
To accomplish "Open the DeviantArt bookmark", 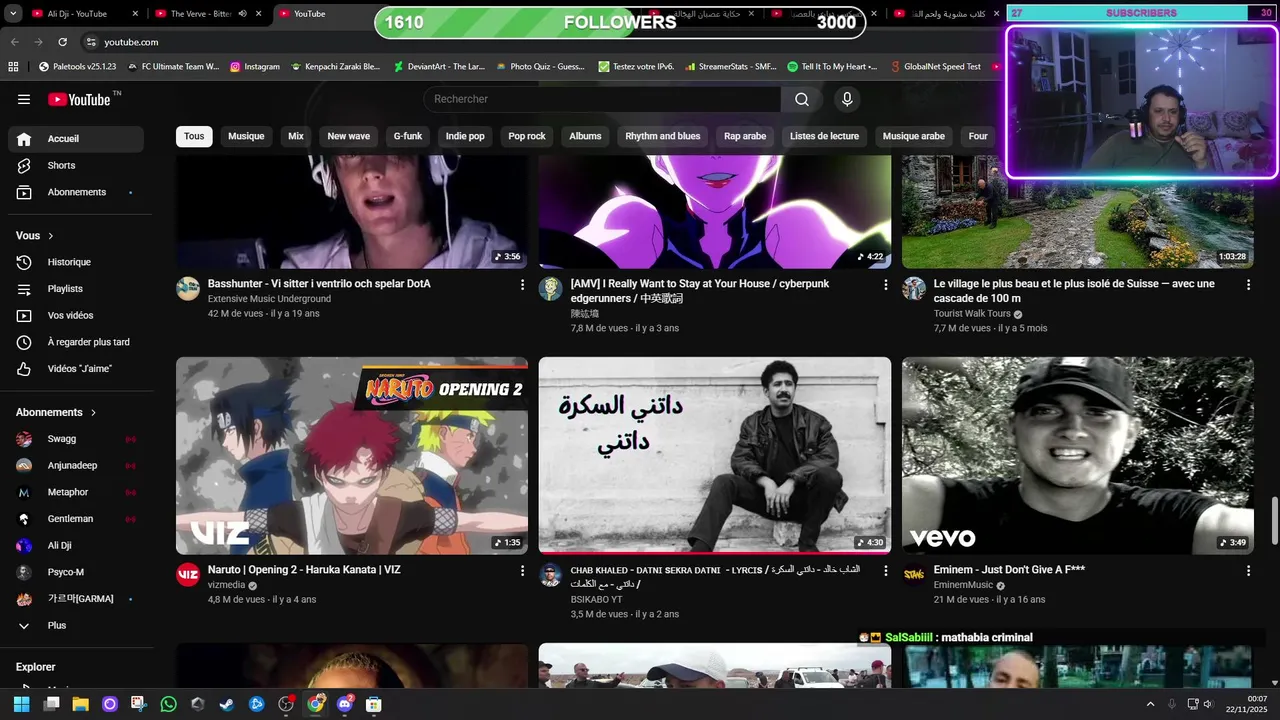I will pyautogui.click(x=439, y=67).
